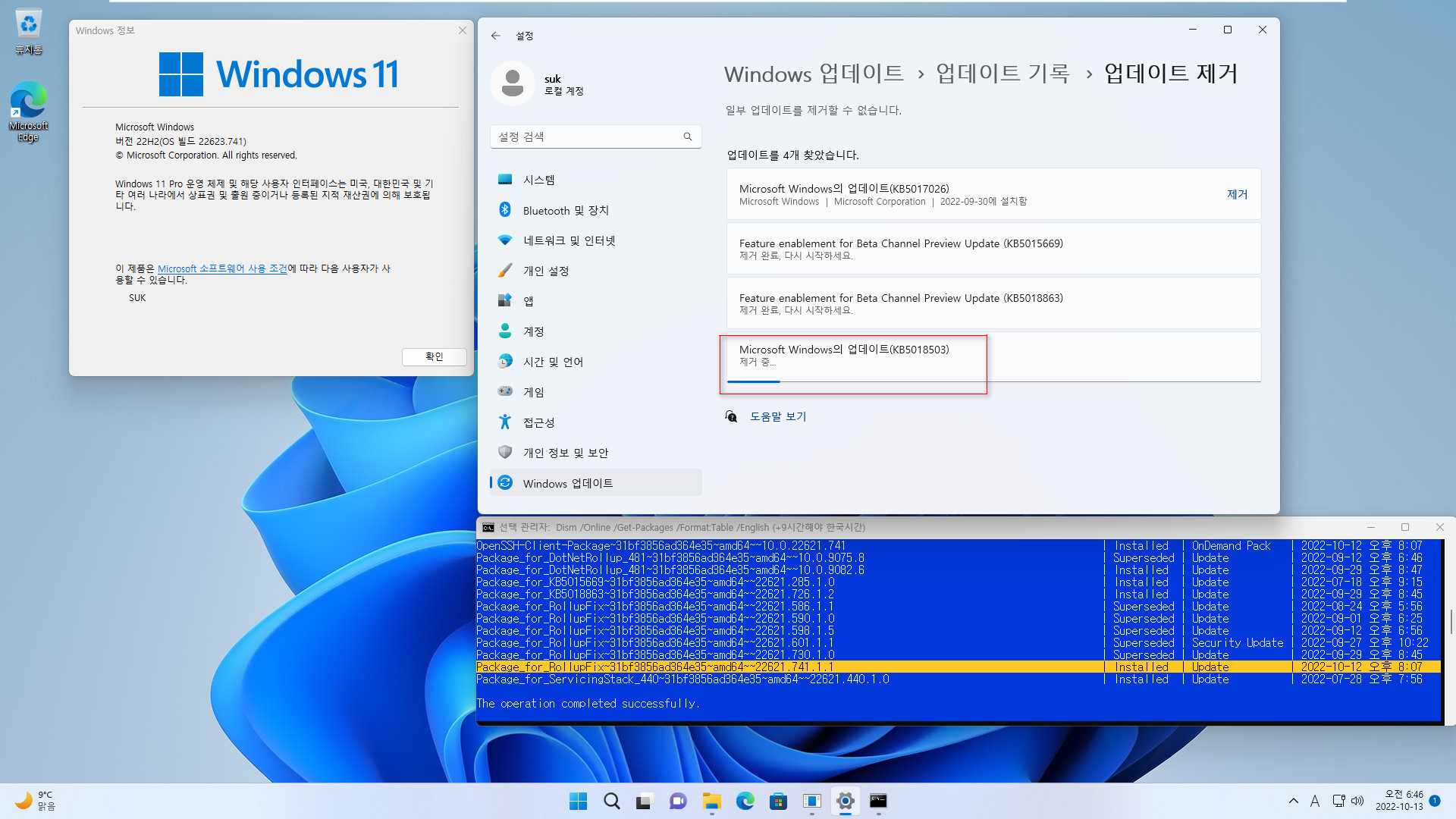Click the 설정 검색 input field
The width and height of the screenshot is (1456, 819).
596,136
